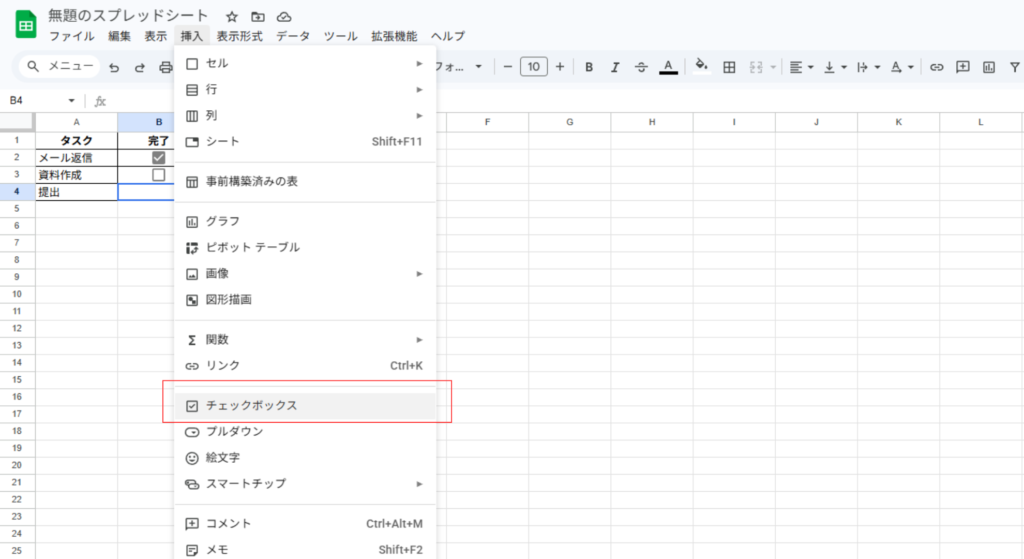This screenshot has width=1024, height=559.
Task: Redo the last action
Action: (x=140, y=67)
